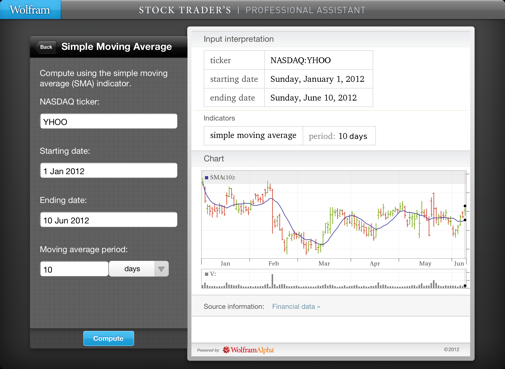Screen dimensions: 505x369
Task: Click the V: volume legend marker
Action: pyautogui.click(x=207, y=274)
